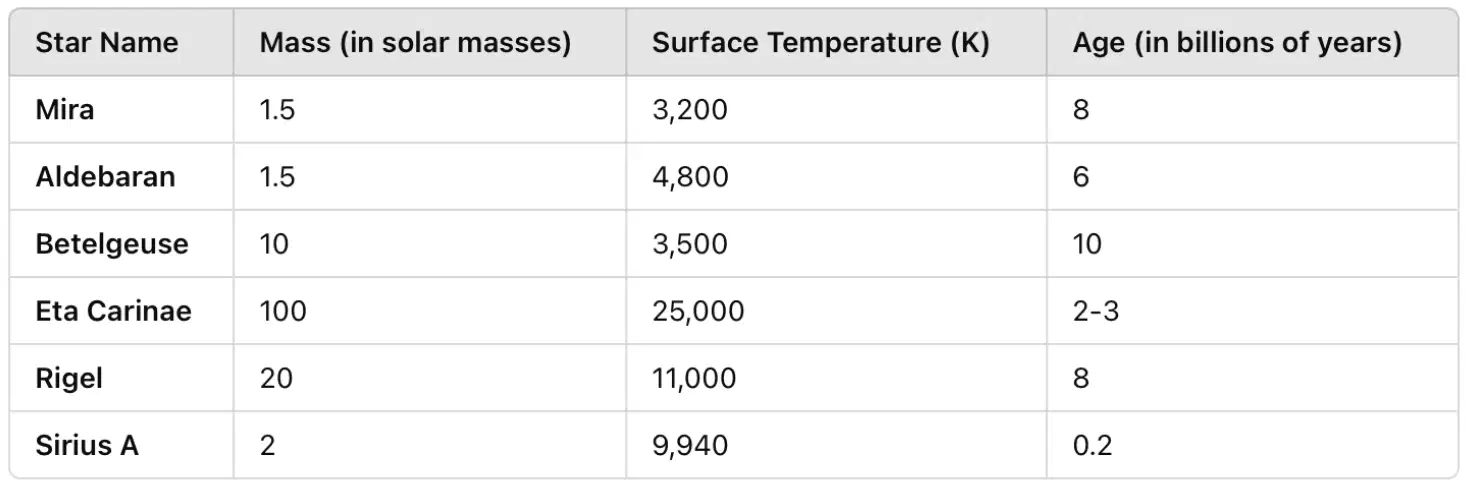Image resolution: width=1466 pixels, height=486 pixels.
Task: Click the 3,500 temperature for Betelgeuse
Action: [x=690, y=244]
